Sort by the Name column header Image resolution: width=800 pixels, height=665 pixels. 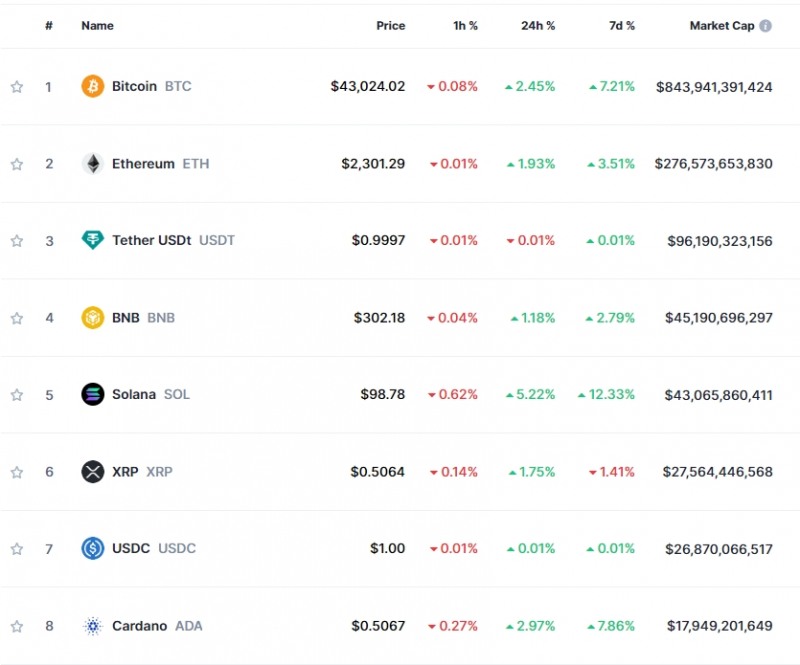(x=97, y=26)
